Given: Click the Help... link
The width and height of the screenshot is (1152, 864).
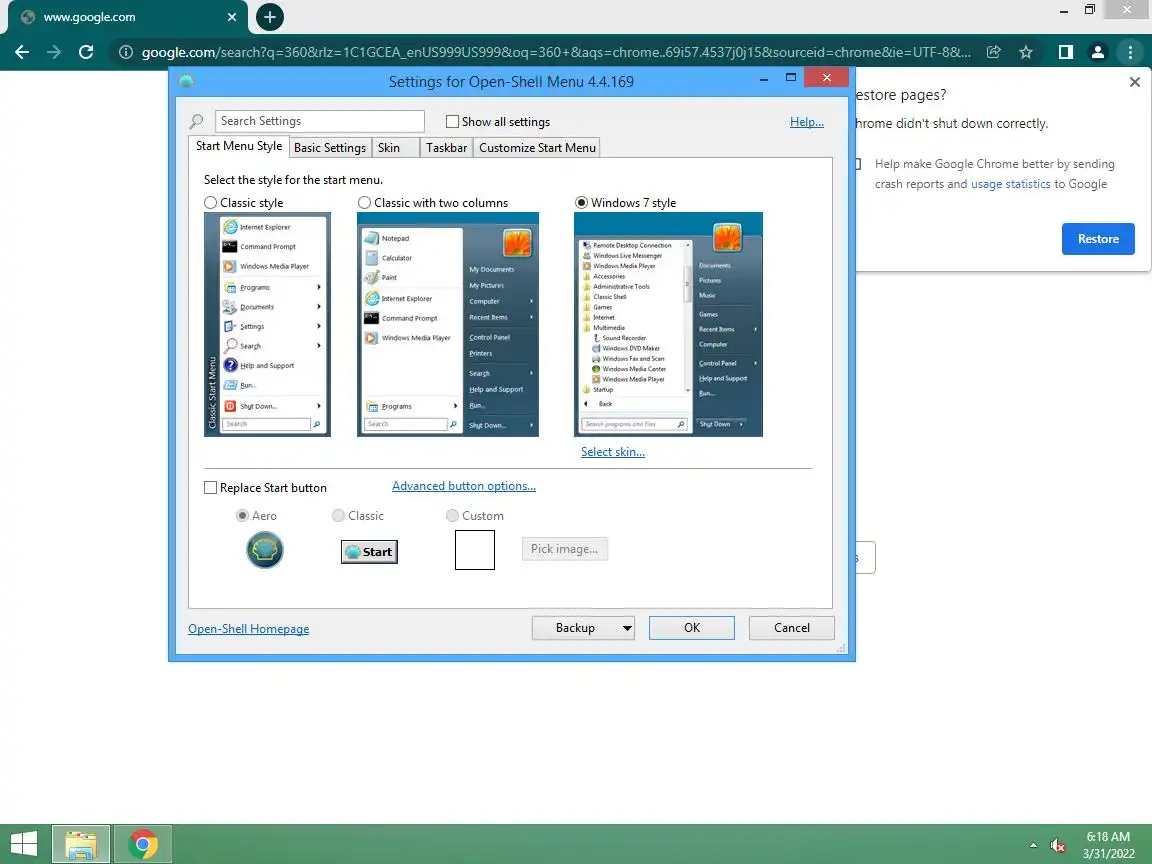Looking at the screenshot, I should pyautogui.click(x=807, y=122).
